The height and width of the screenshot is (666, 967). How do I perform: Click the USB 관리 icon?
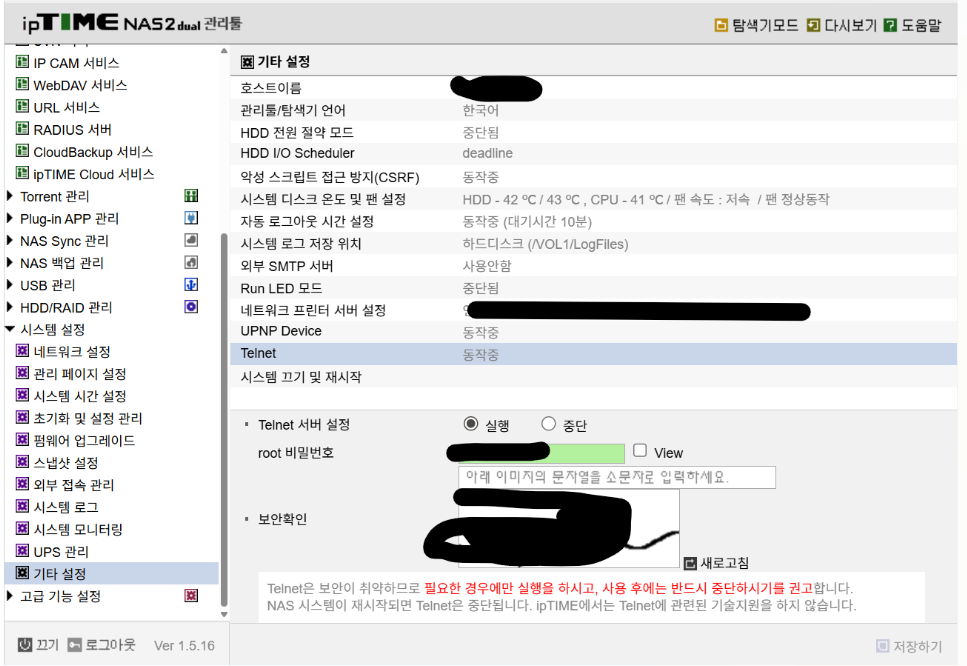[190, 284]
